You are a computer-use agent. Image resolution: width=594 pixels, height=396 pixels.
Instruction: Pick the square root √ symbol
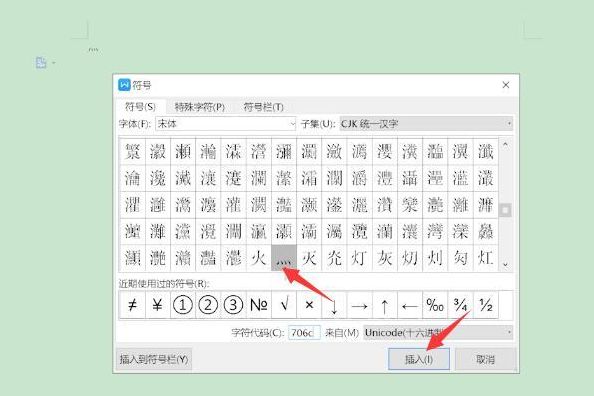pos(284,305)
